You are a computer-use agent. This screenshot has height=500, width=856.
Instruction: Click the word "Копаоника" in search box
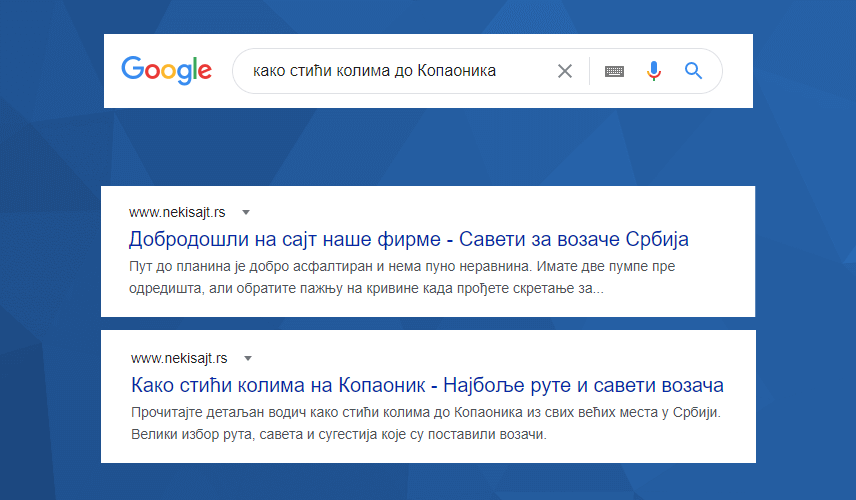click(455, 71)
